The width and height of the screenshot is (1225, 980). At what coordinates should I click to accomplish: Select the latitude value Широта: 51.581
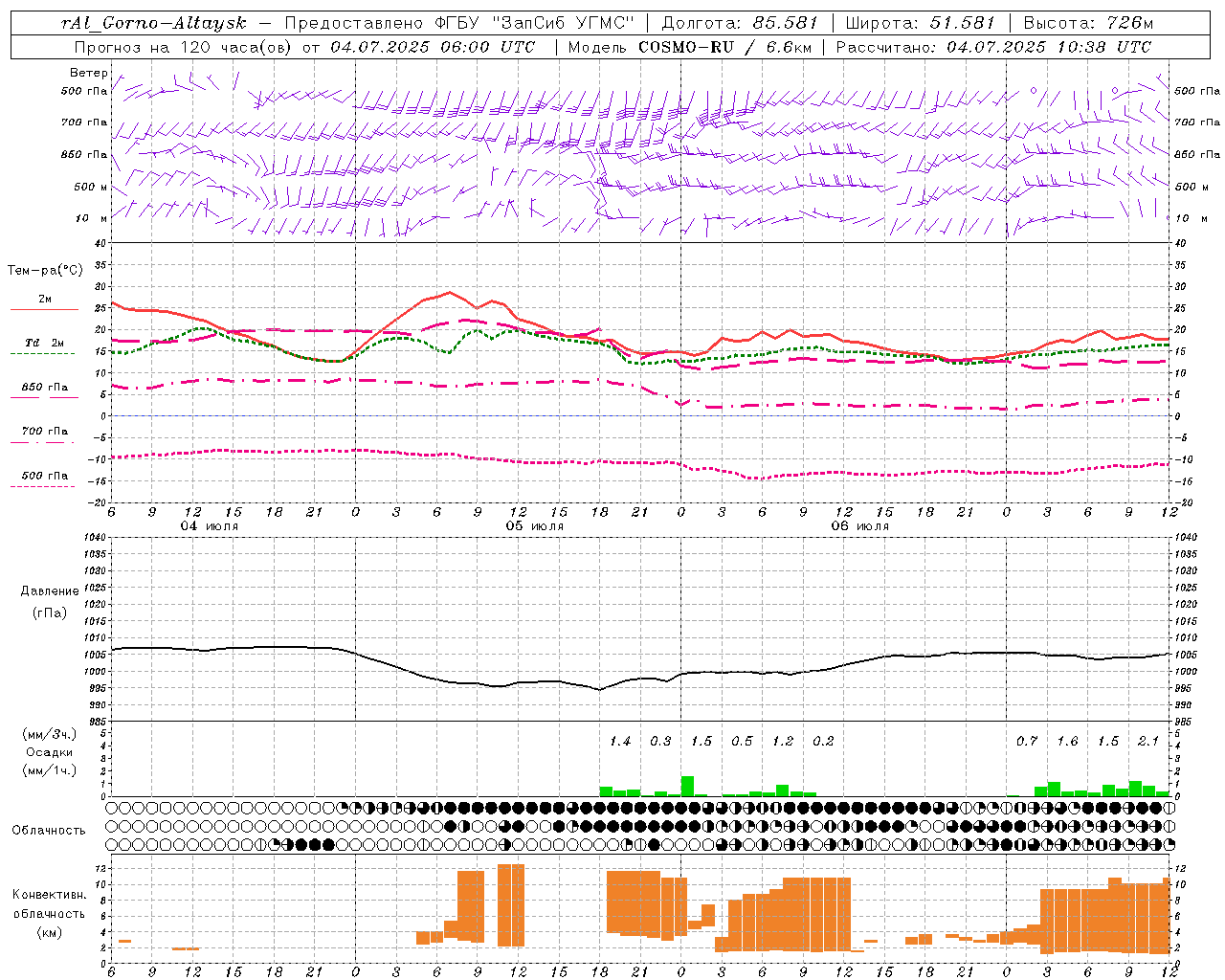921,23
